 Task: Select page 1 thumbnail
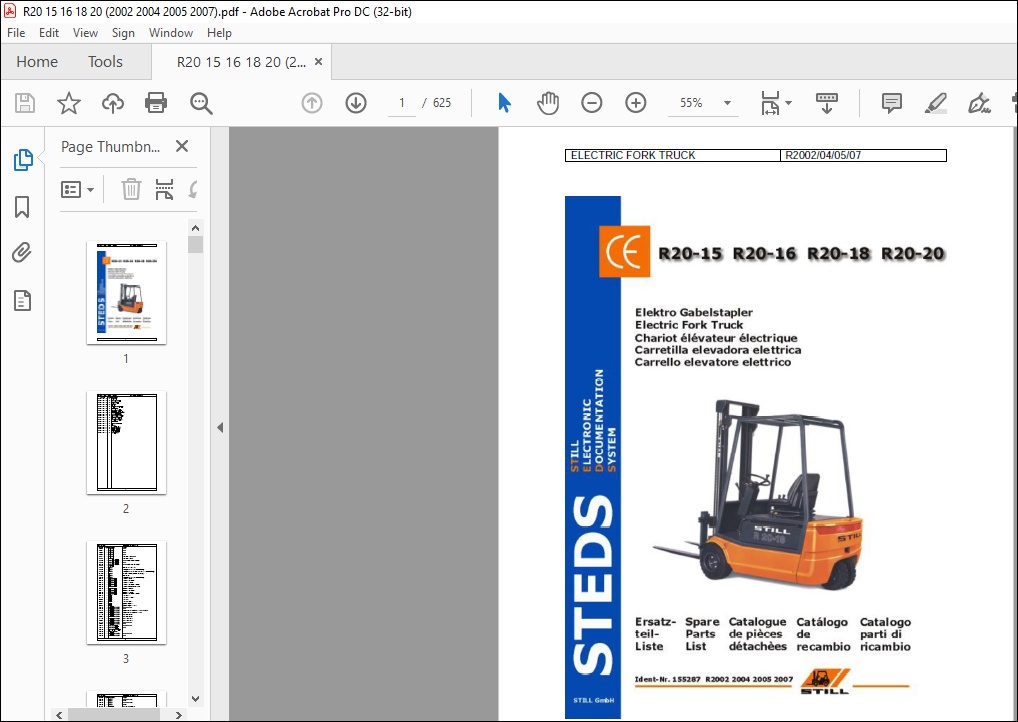coord(126,292)
